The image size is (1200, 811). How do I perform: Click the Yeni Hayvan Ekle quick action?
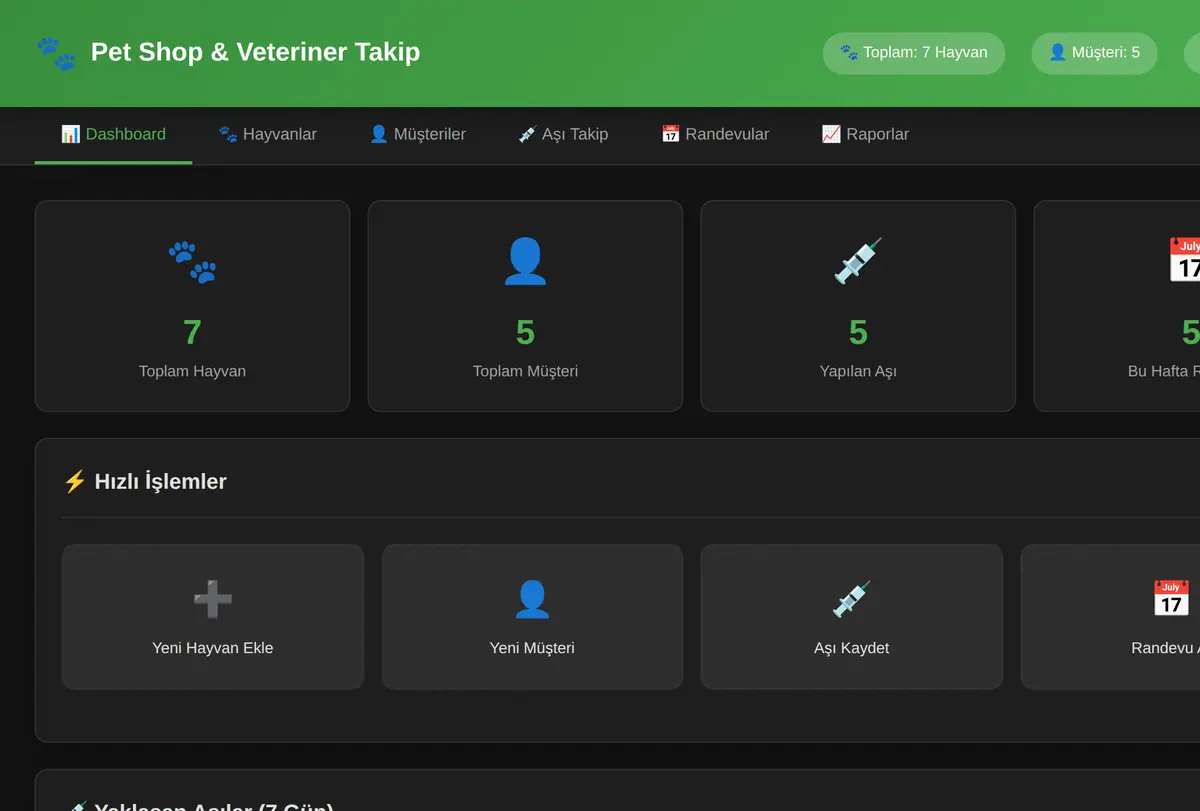[x=213, y=617]
